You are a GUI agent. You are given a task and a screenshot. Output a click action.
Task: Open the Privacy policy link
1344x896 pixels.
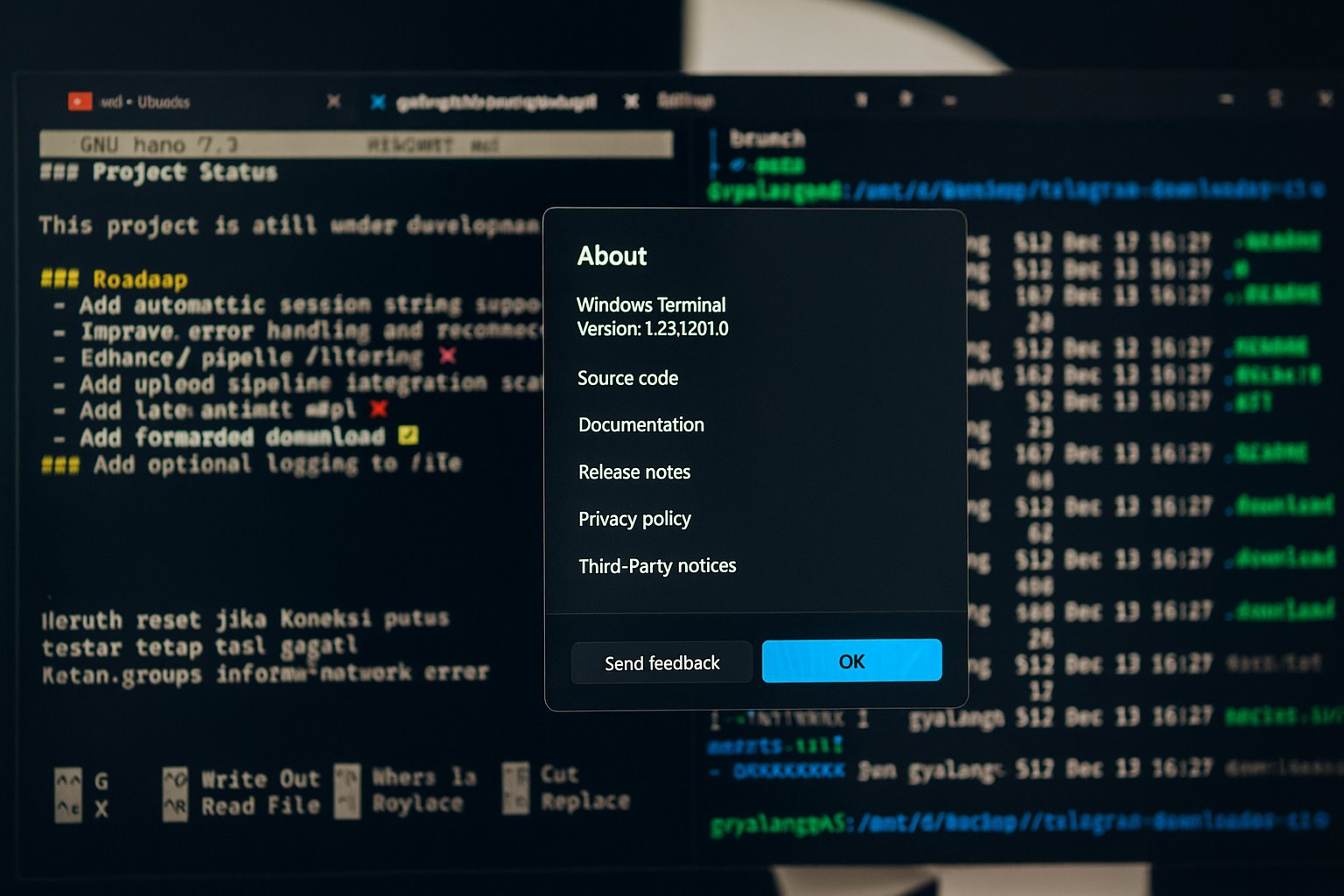click(634, 519)
